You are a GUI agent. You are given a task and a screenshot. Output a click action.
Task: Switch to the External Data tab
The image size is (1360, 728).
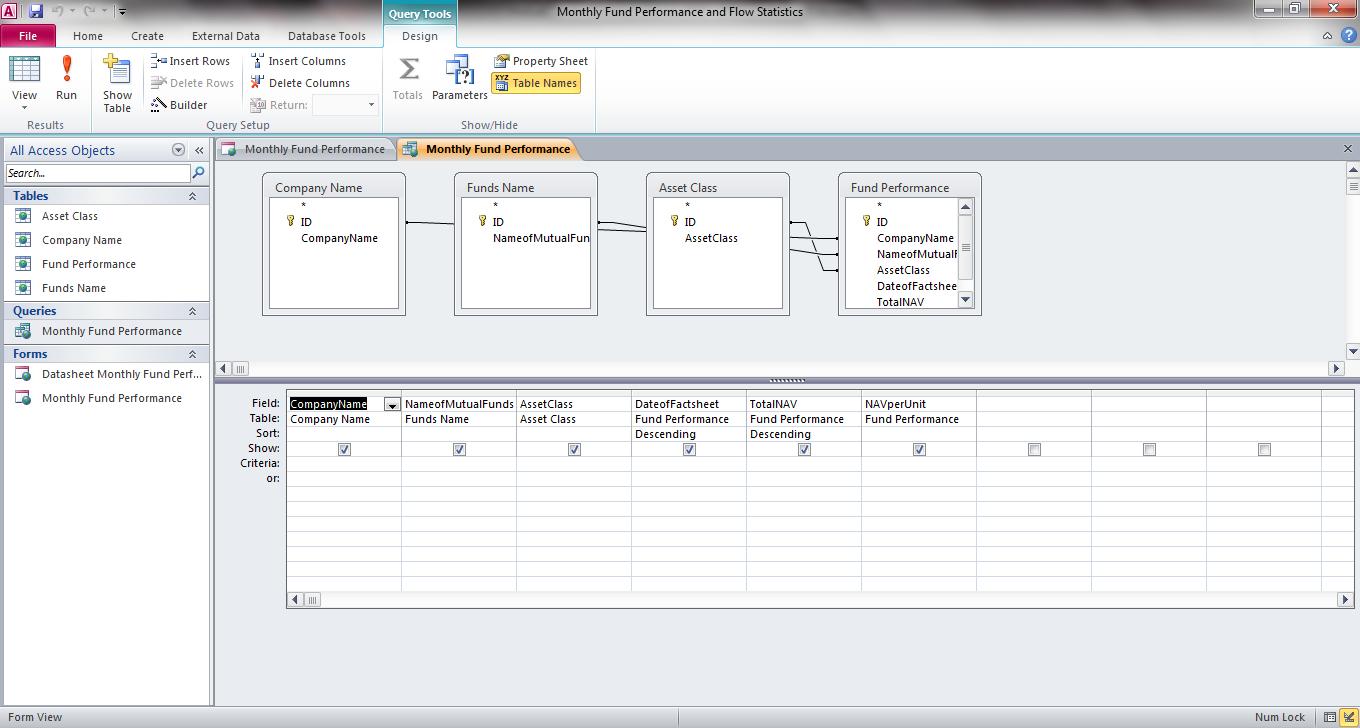click(x=225, y=36)
